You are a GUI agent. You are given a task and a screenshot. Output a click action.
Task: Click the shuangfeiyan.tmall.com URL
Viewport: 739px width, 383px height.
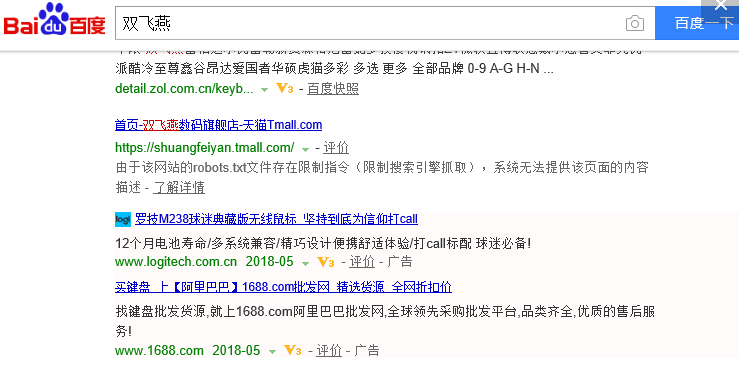coord(205,147)
